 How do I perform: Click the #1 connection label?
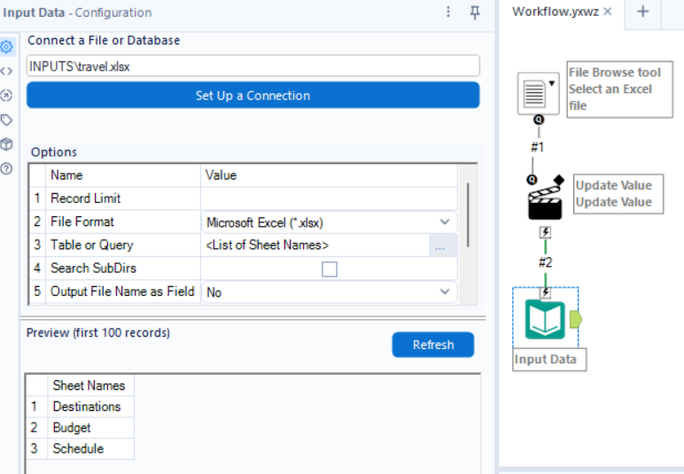click(537, 147)
